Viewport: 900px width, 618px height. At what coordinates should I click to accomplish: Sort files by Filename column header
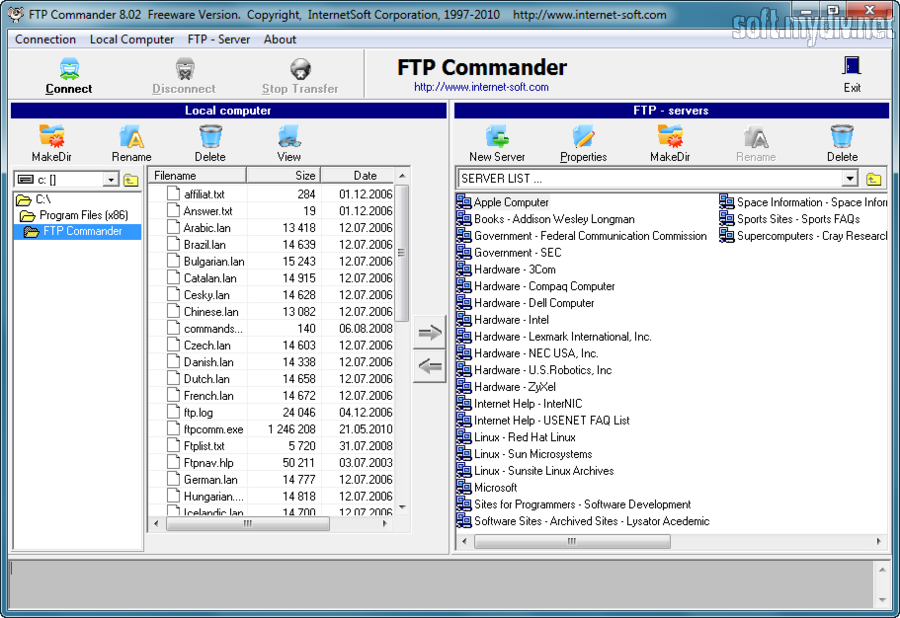tap(197, 176)
